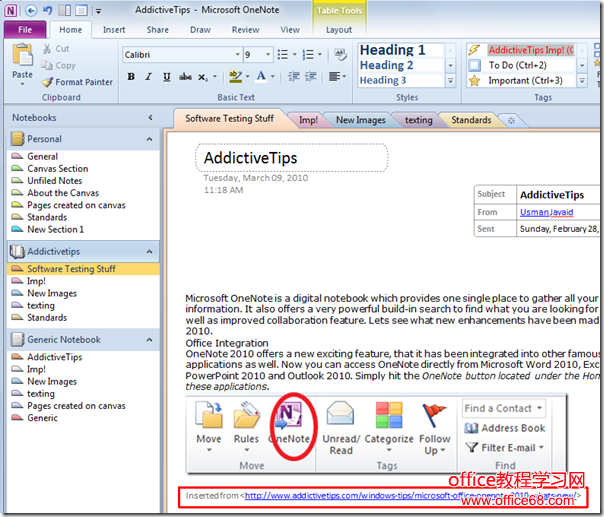Click the bullets list icon

point(283,55)
